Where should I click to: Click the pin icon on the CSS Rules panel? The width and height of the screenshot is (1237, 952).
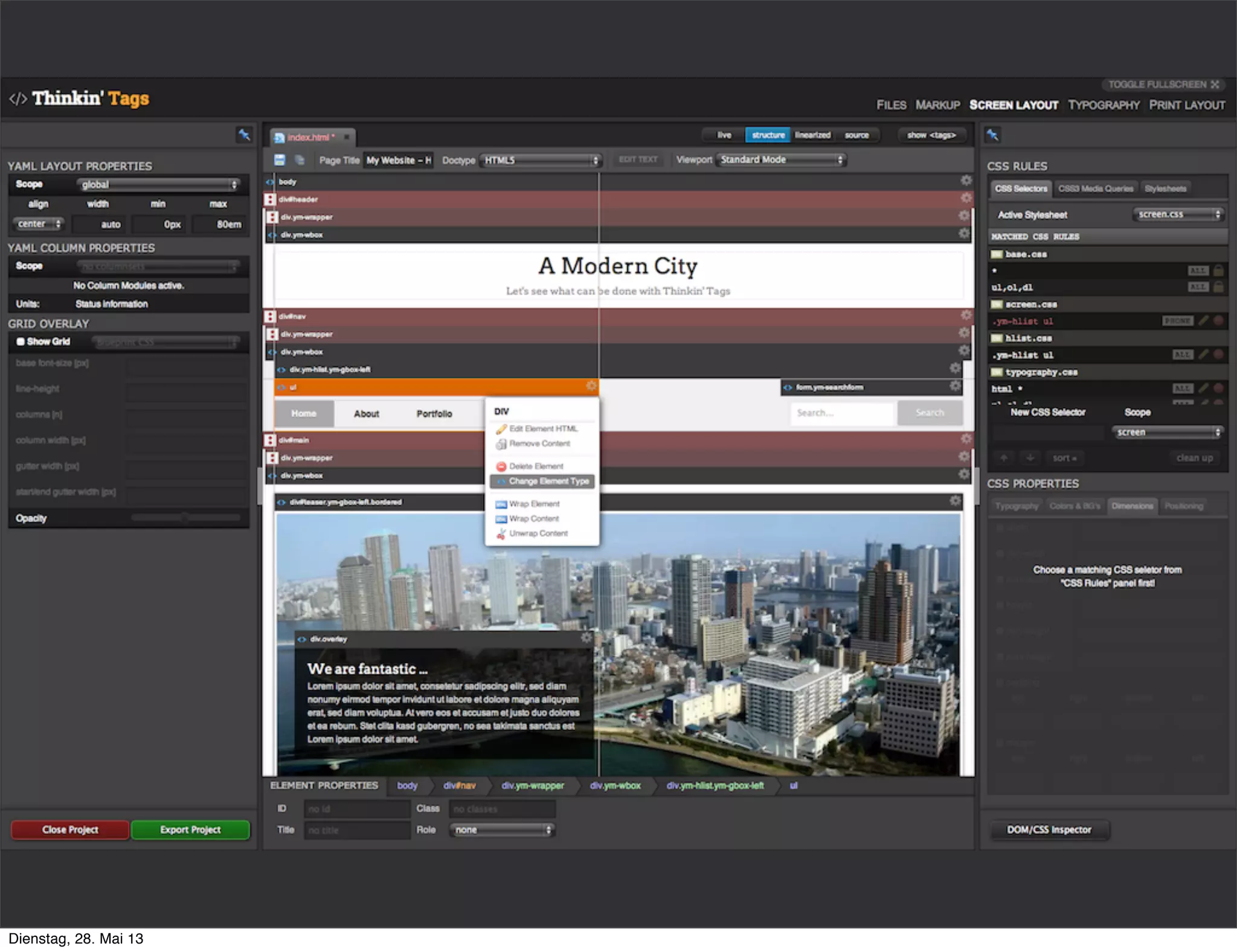(x=992, y=135)
